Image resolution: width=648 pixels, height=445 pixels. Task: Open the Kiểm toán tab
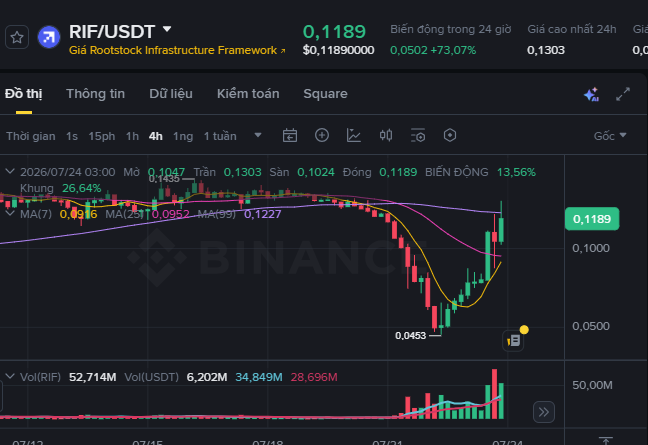pos(248,94)
